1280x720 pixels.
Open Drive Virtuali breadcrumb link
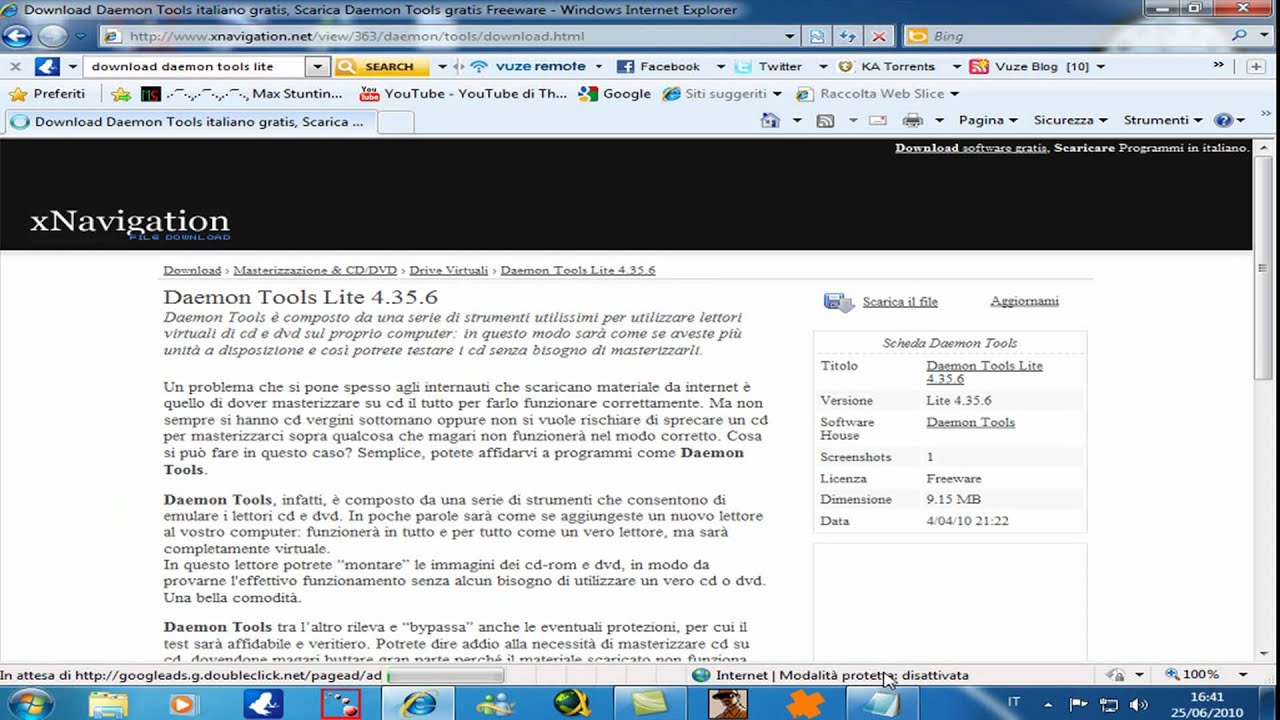tap(449, 270)
